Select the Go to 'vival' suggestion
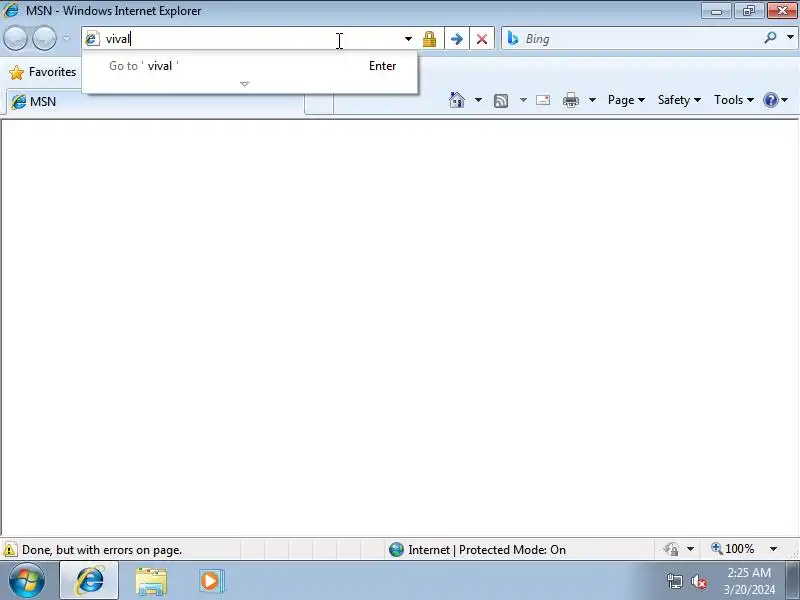 click(x=249, y=66)
